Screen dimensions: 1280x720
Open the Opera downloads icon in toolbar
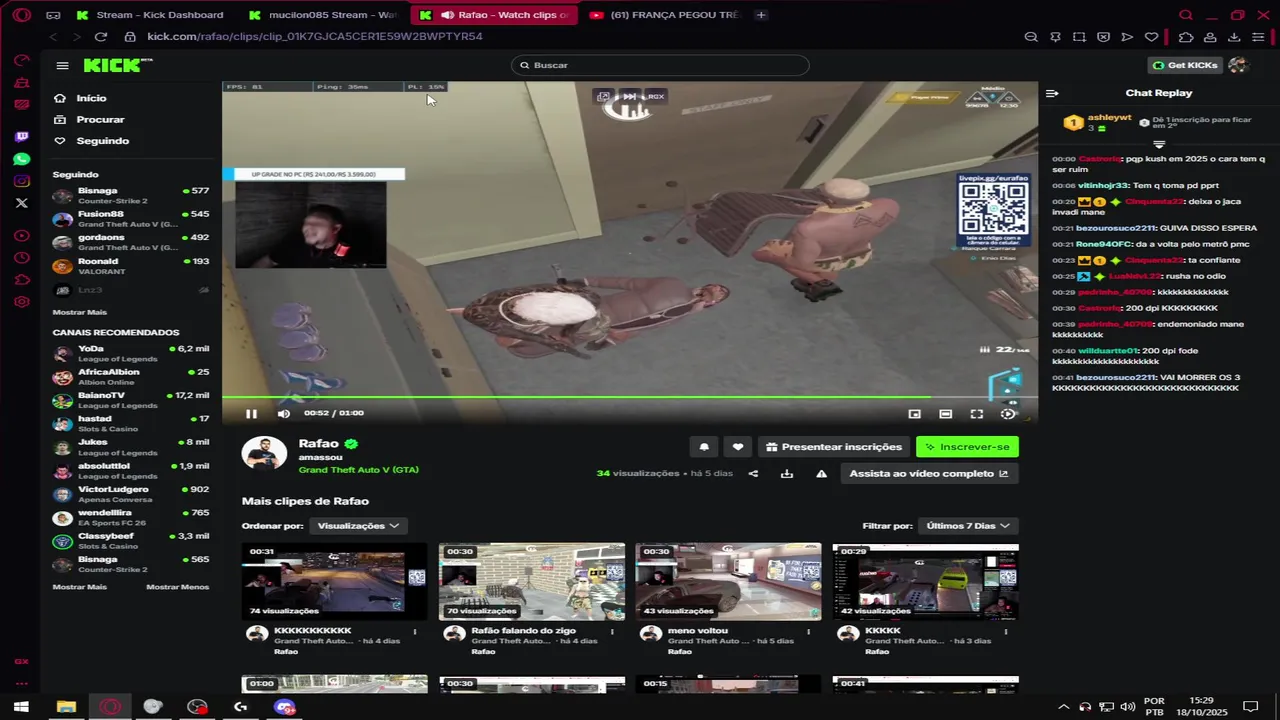[1234, 37]
